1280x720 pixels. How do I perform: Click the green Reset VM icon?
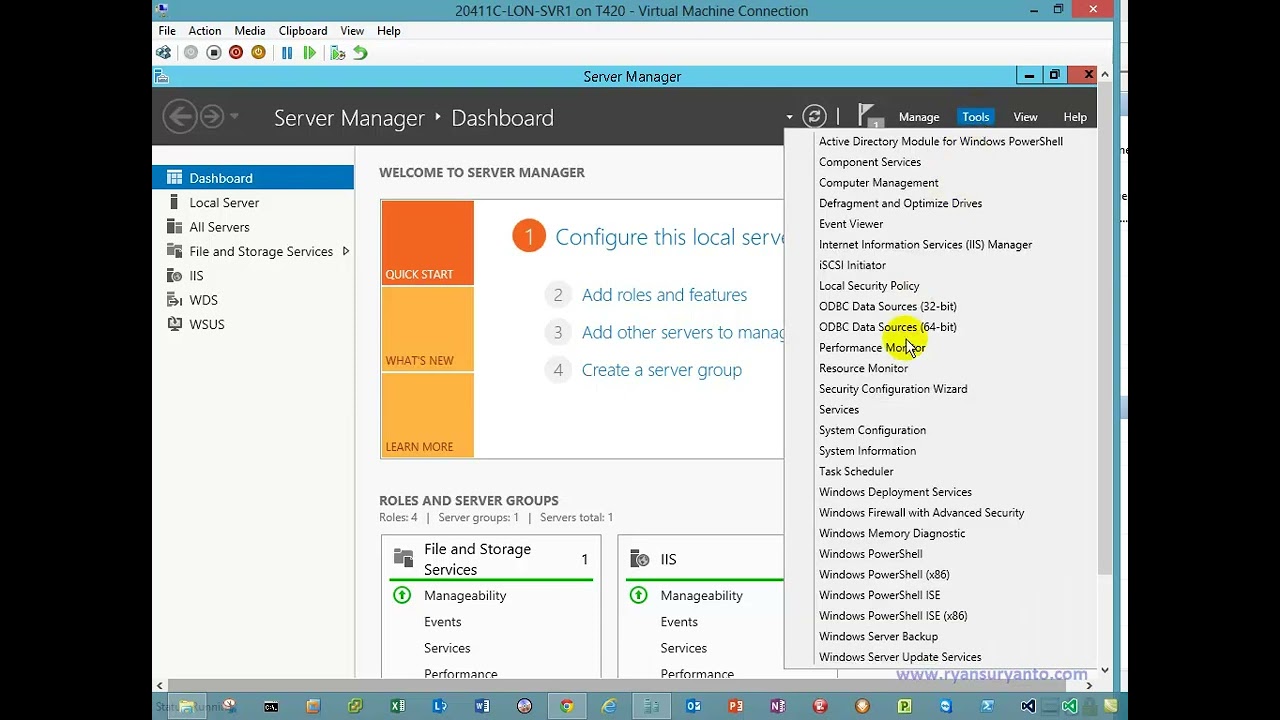point(310,53)
